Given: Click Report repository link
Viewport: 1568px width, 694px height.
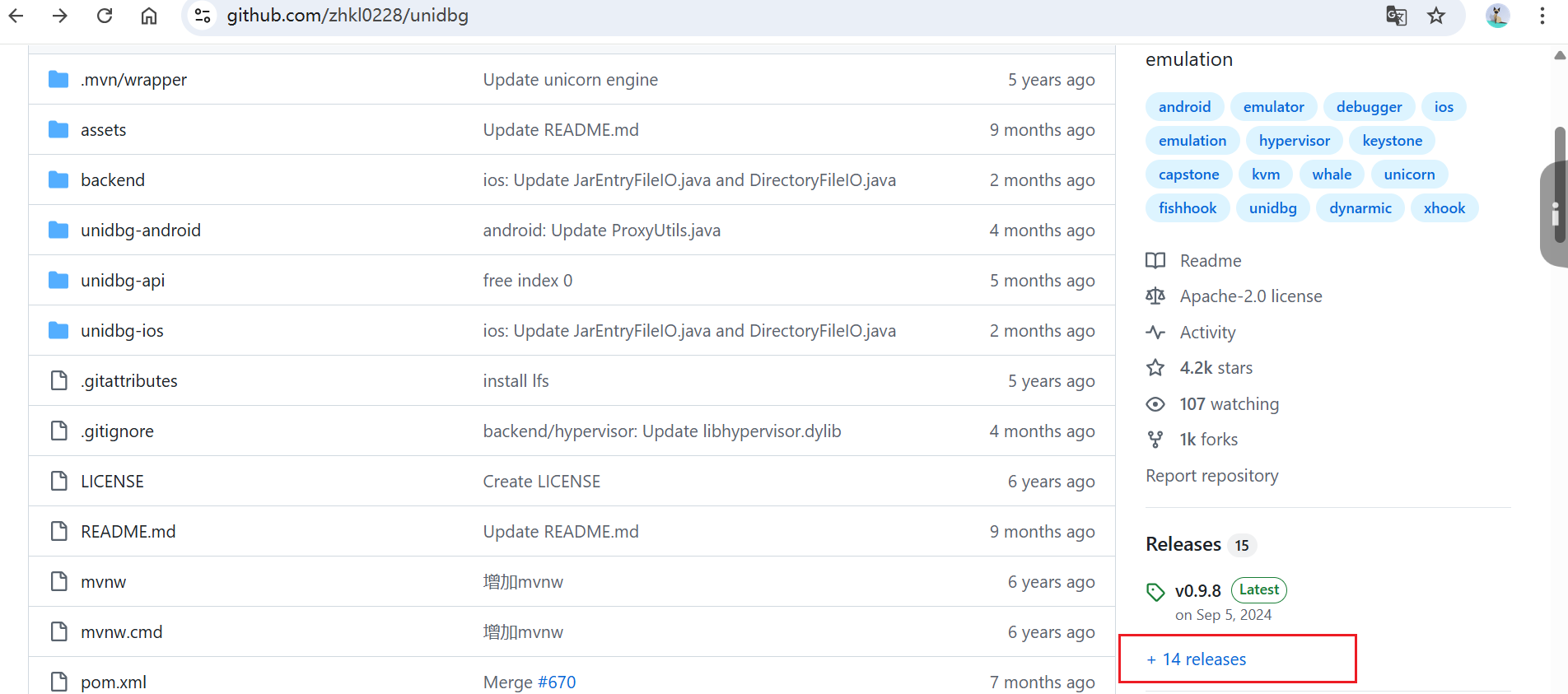Looking at the screenshot, I should 1211,476.
